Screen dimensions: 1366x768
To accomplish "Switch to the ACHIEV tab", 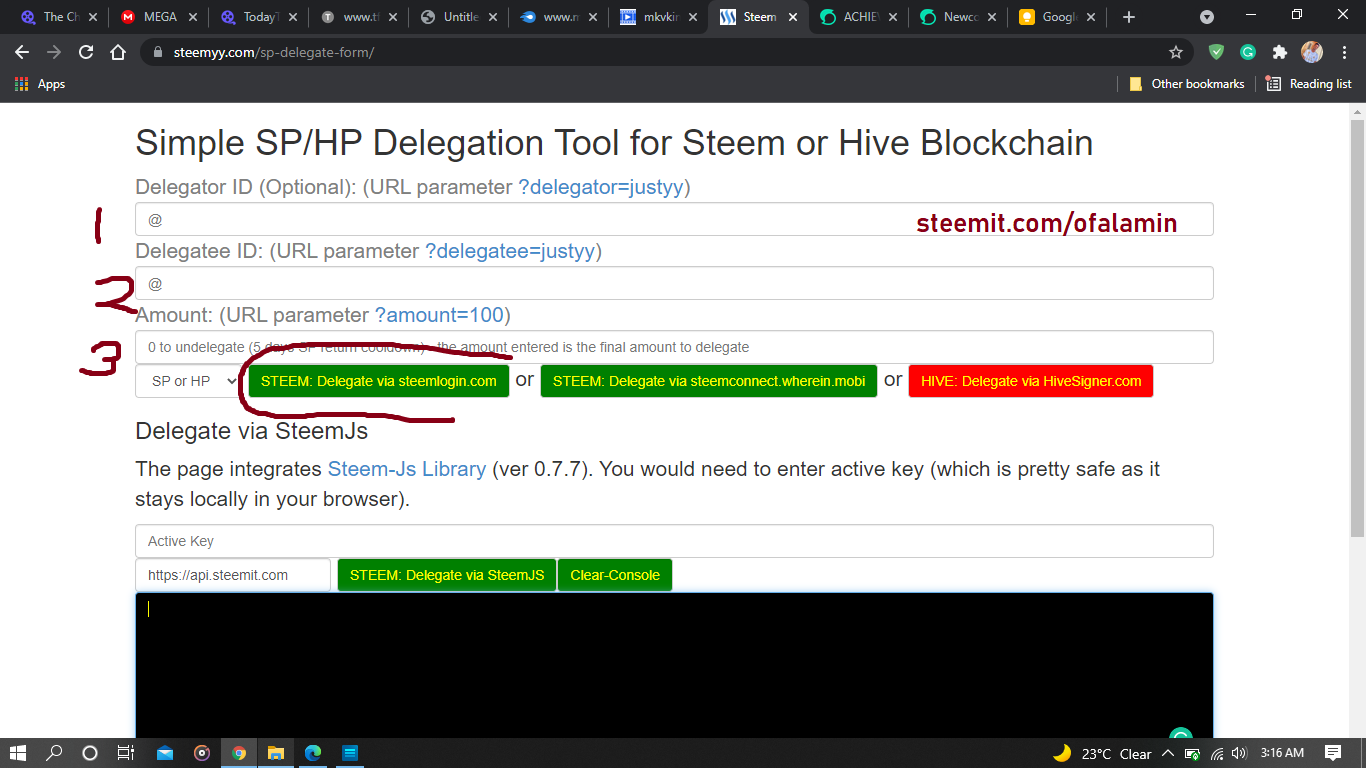I will tap(857, 17).
